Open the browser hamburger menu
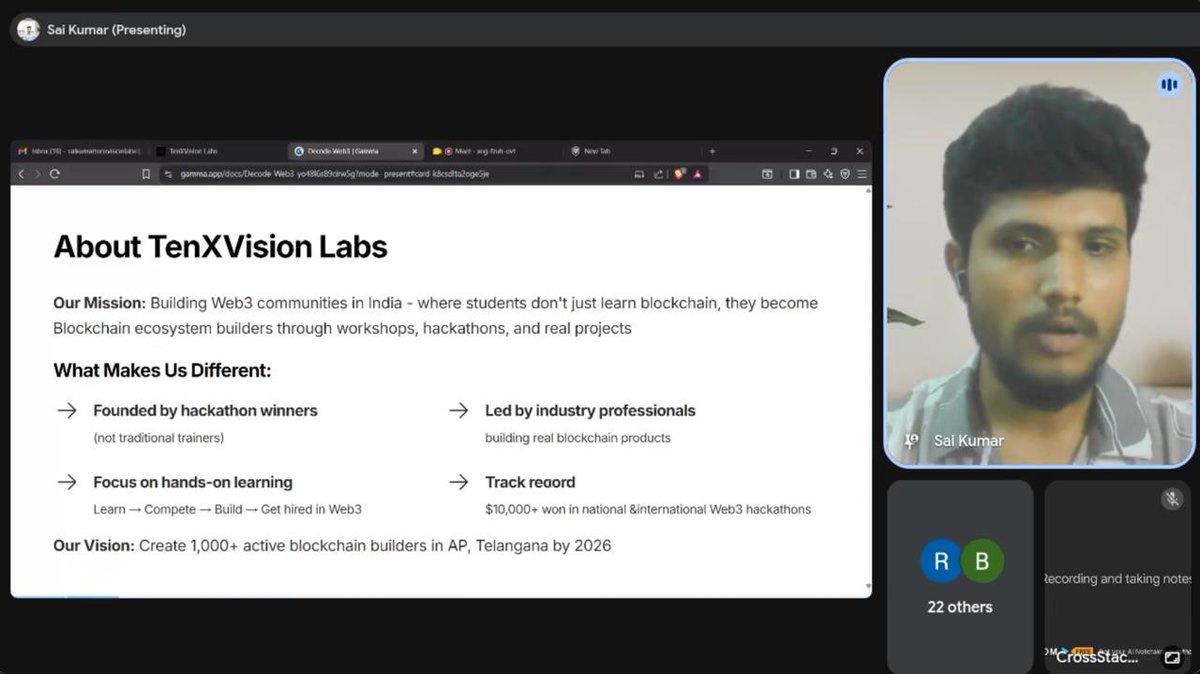The image size is (1200, 674). click(861, 174)
